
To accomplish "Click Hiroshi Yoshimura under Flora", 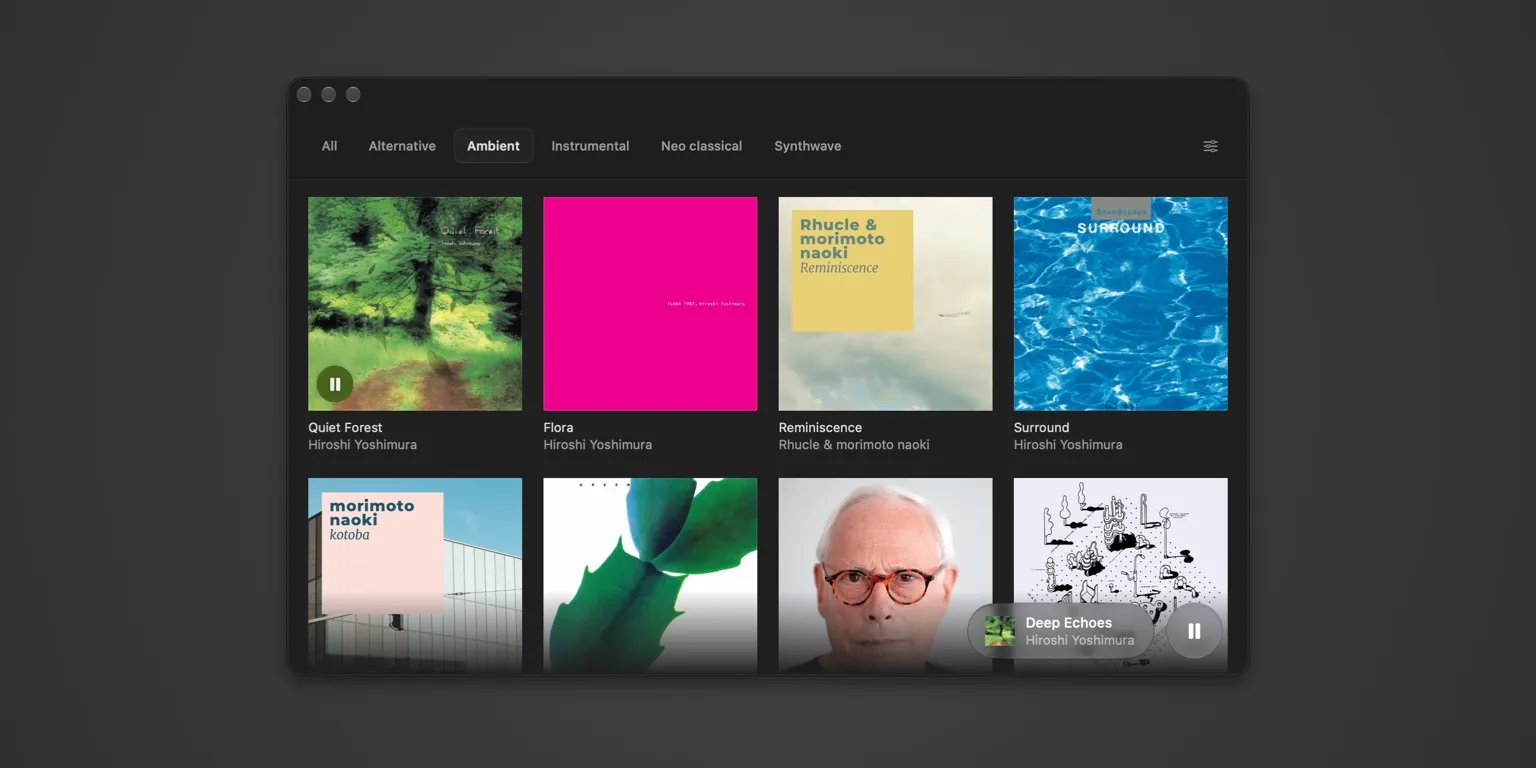I will tap(597, 445).
